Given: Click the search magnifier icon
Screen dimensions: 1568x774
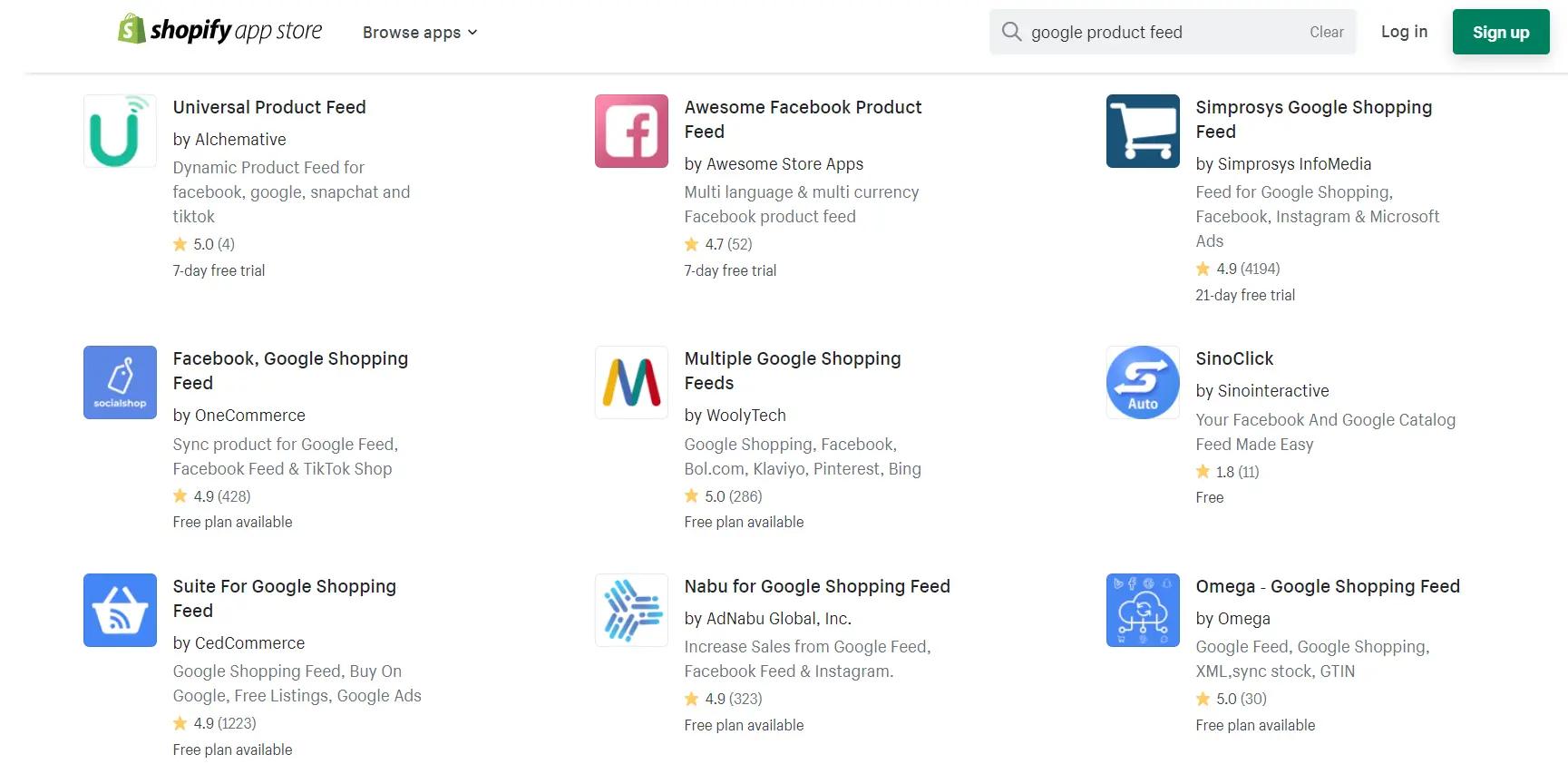Looking at the screenshot, I should point(1011,32).
